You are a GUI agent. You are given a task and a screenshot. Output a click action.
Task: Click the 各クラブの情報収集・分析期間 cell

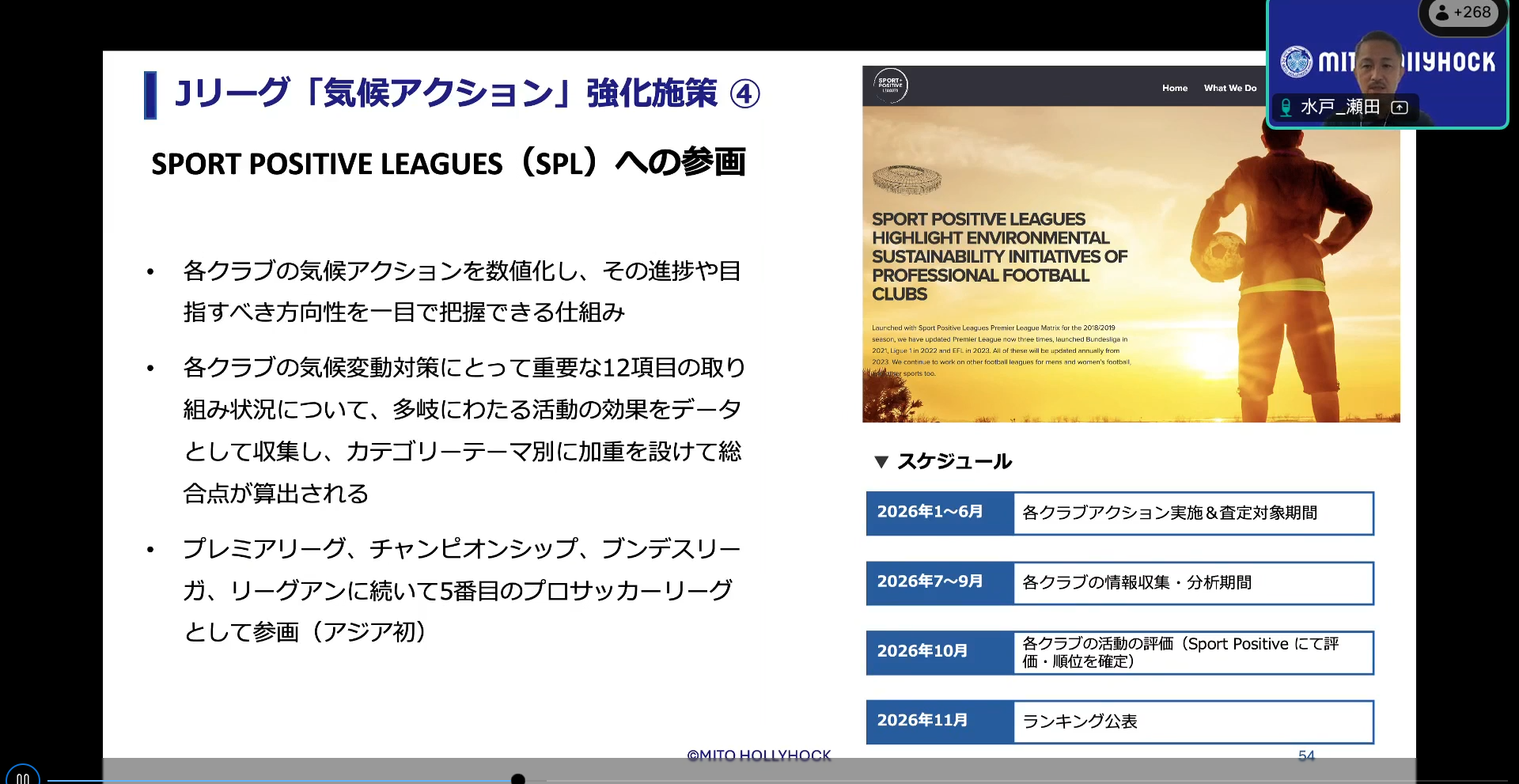(x=1193, y=582)
